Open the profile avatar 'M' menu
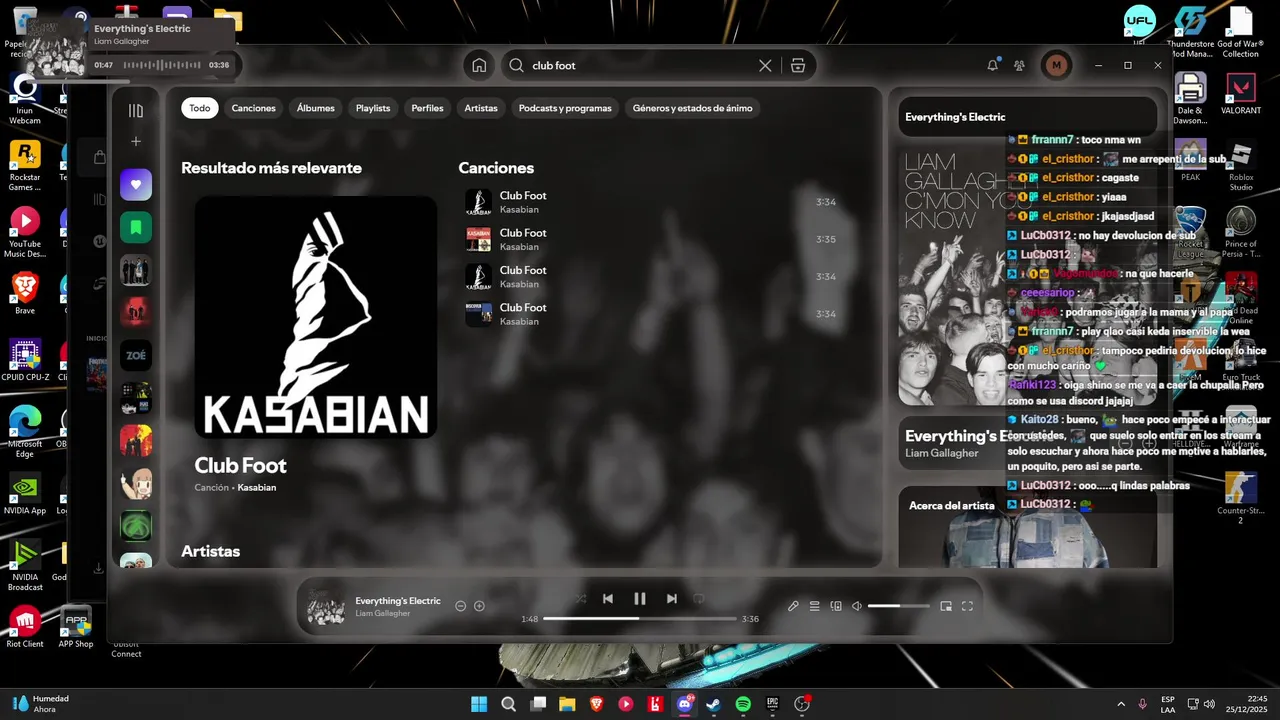Screen dimensions: 1280x720 click(1056, 65)
